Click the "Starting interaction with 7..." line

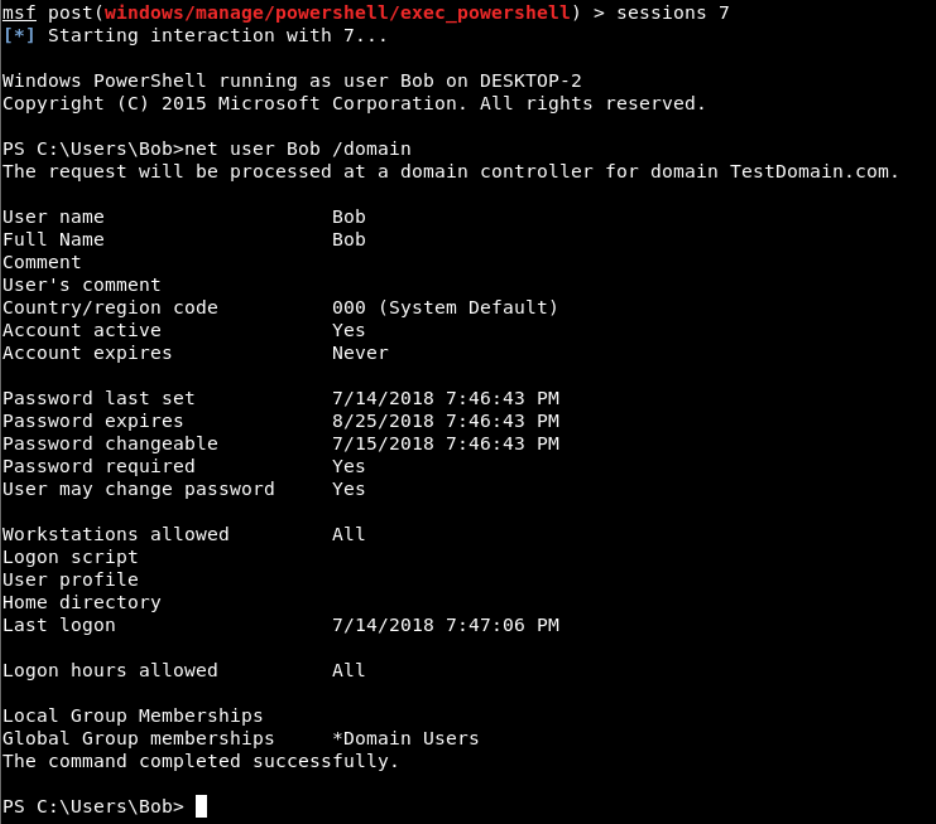pos(217,36)
